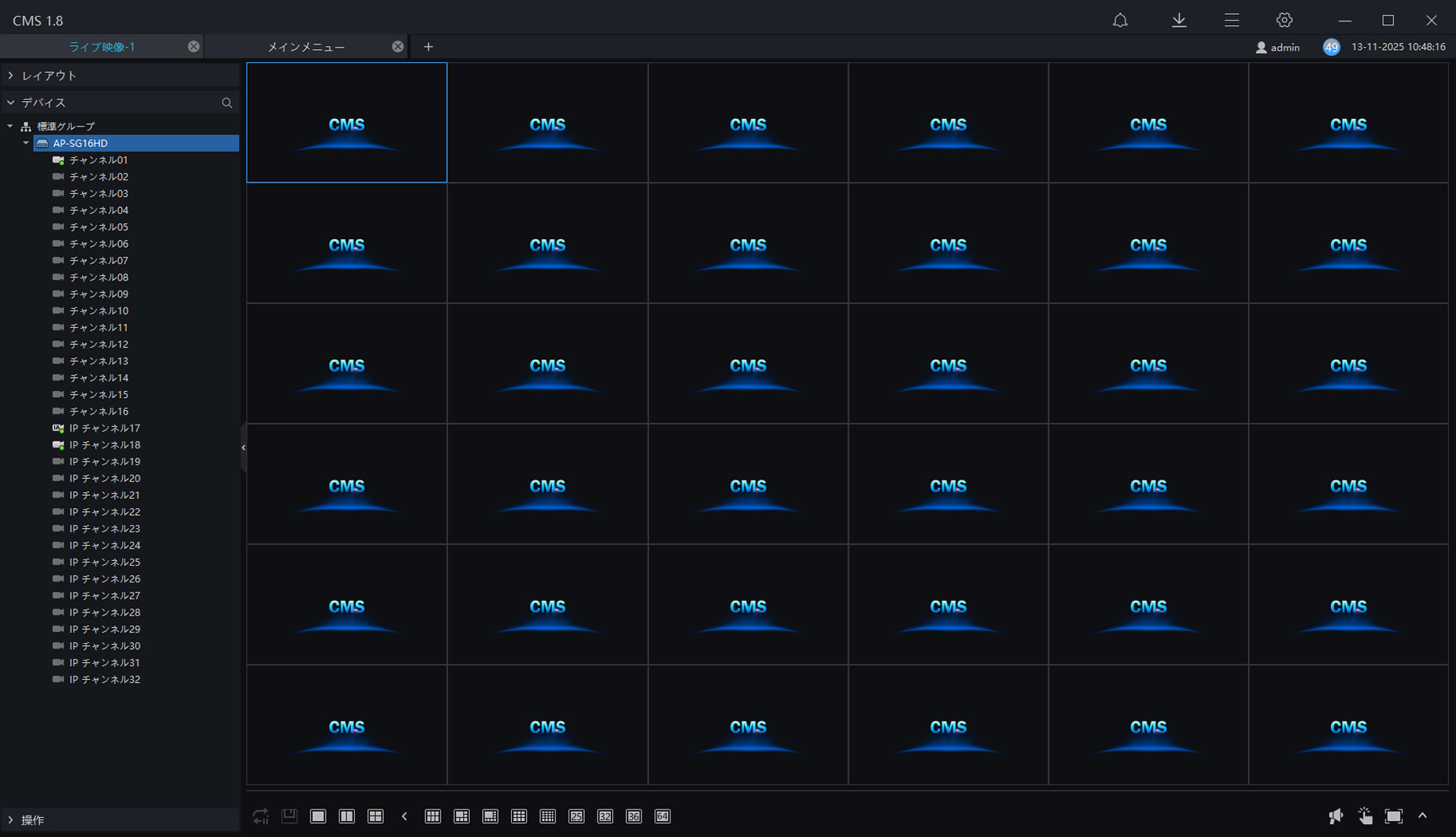
Task: Search devices with magnifier icon
Action: click(227, 103)
